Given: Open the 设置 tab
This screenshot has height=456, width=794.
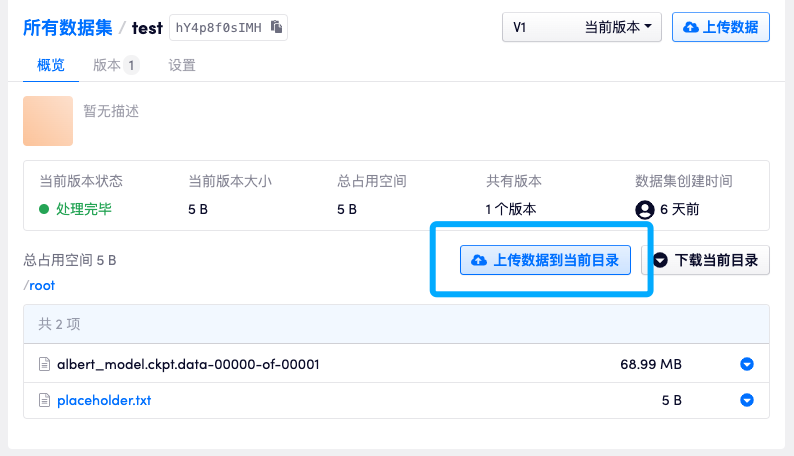Looking at the screenshot, I should point(182,65).
